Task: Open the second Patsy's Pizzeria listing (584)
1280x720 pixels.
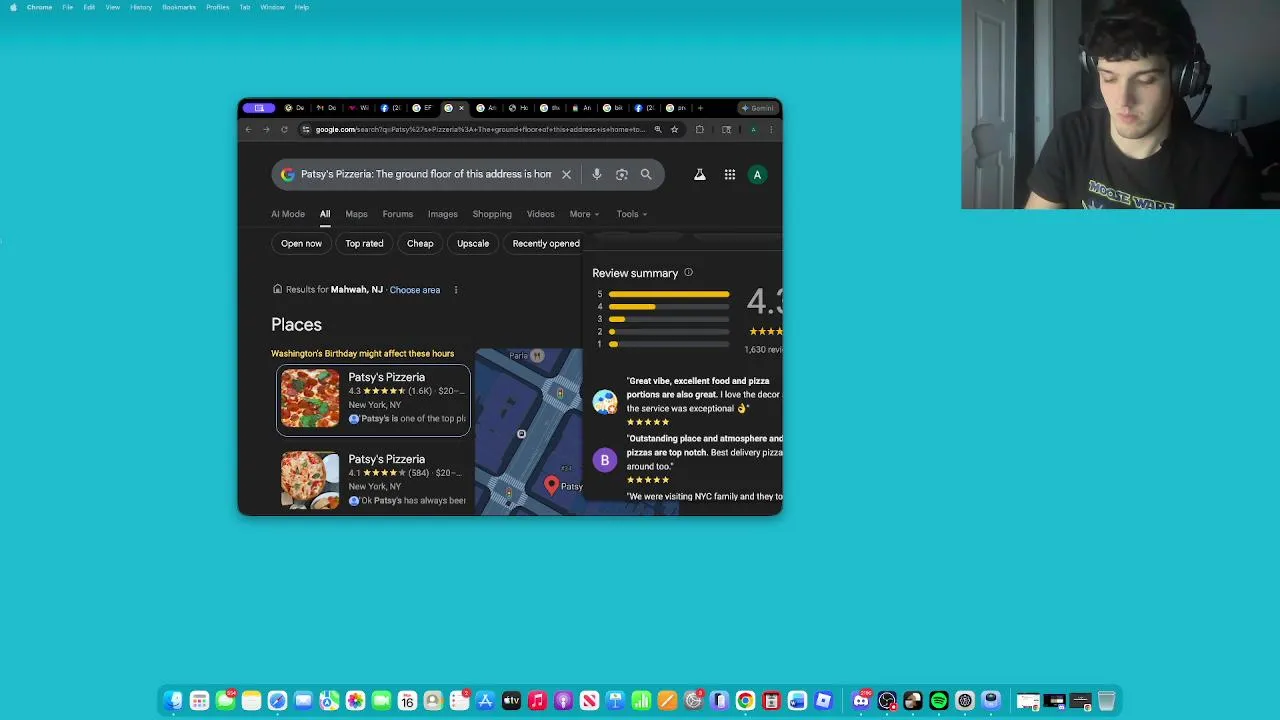Action: [373, 480]
